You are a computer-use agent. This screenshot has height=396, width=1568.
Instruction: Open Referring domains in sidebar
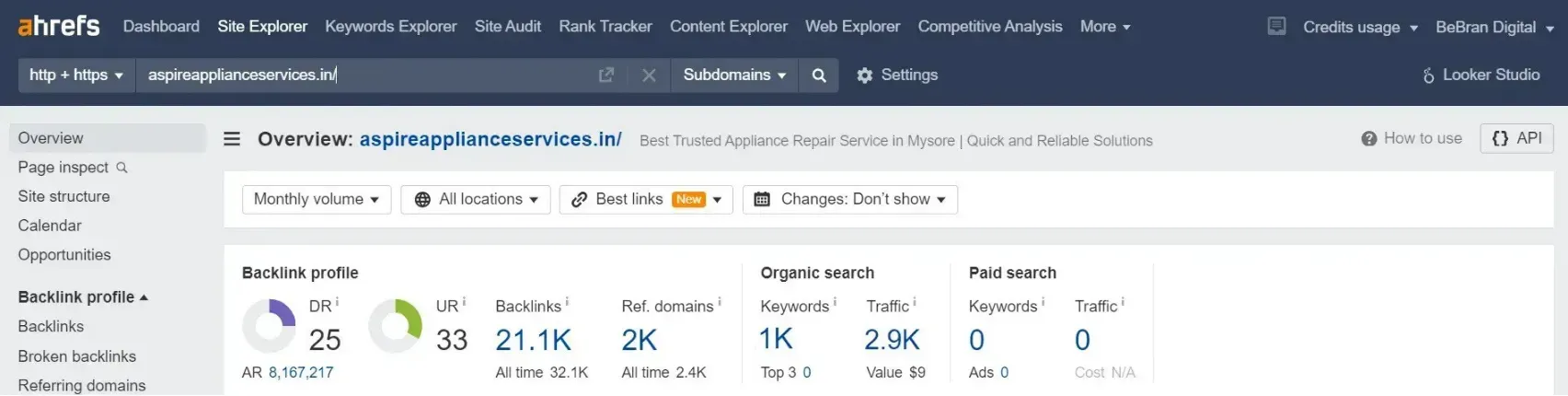coord(82,385)
